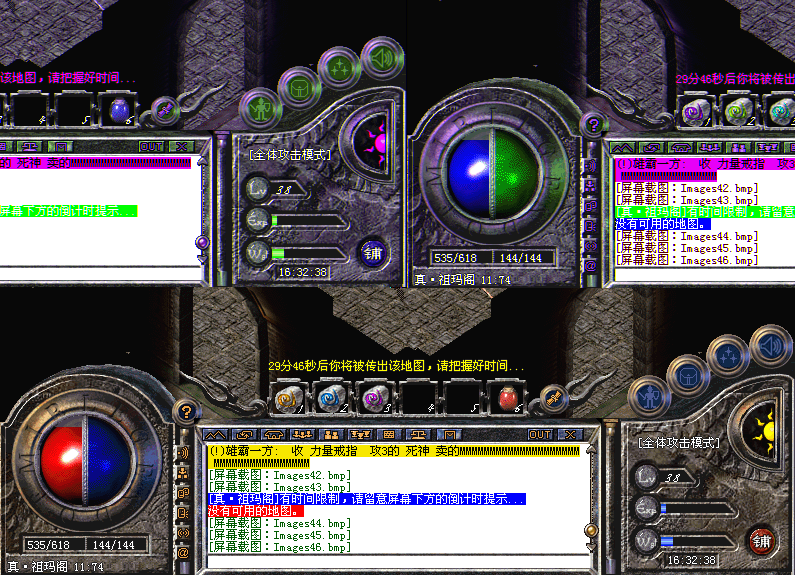Click the gray chat scrollbar down arrow
Viewport: 795px width, 575px height.
[x=591, y=547]
